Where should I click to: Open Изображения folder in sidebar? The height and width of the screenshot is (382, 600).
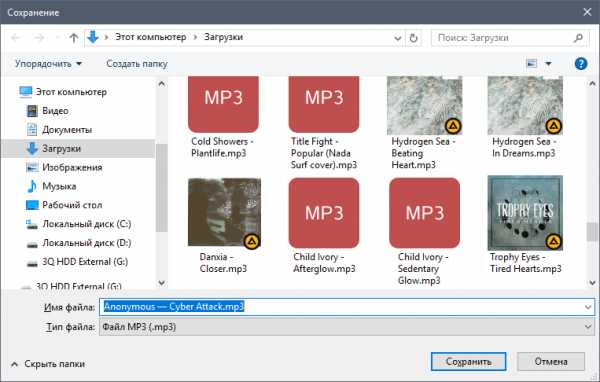coord(64,167)
